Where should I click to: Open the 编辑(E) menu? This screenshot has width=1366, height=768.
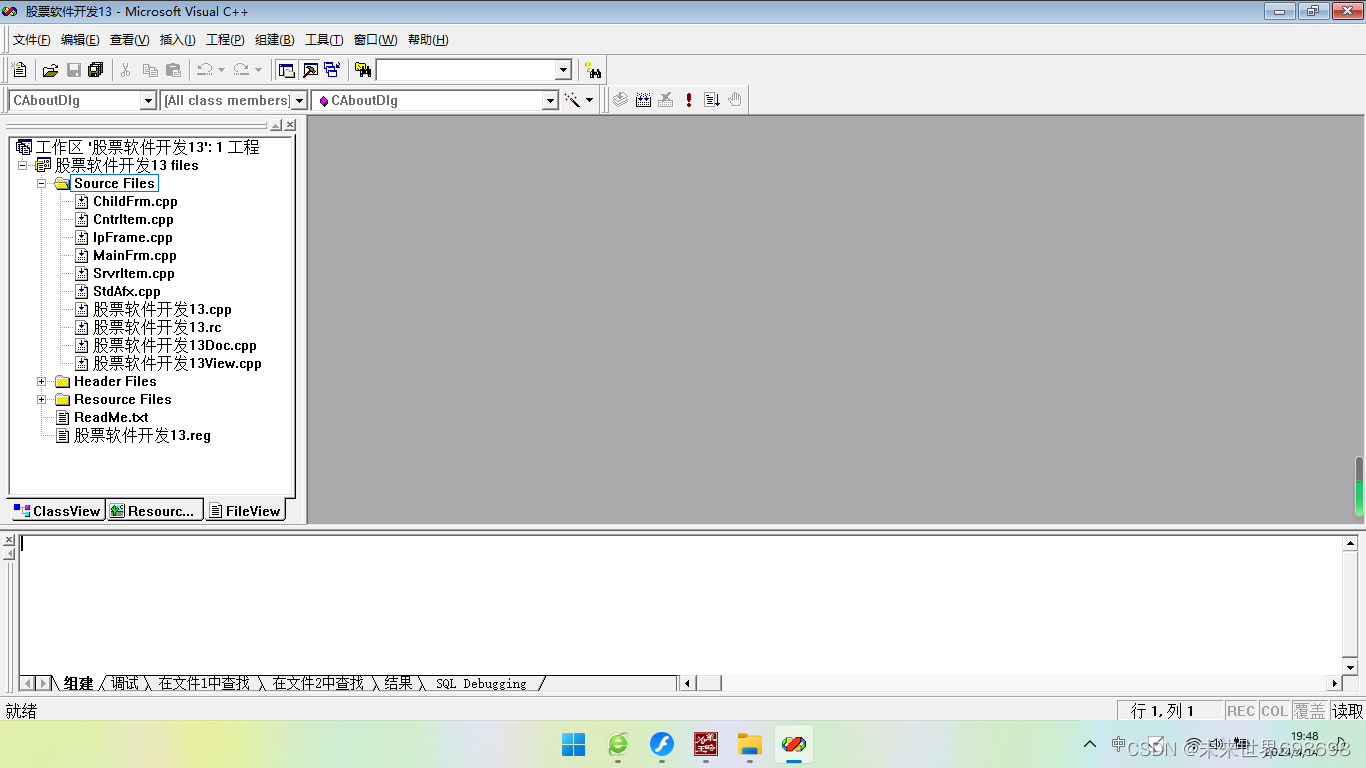click(x=80, y=40)
